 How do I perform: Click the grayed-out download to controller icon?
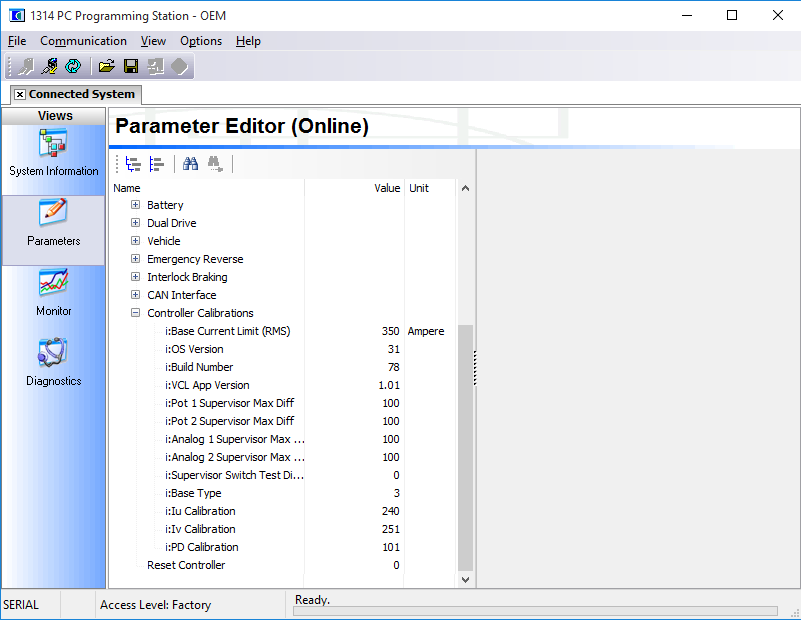tap(155, 66)
